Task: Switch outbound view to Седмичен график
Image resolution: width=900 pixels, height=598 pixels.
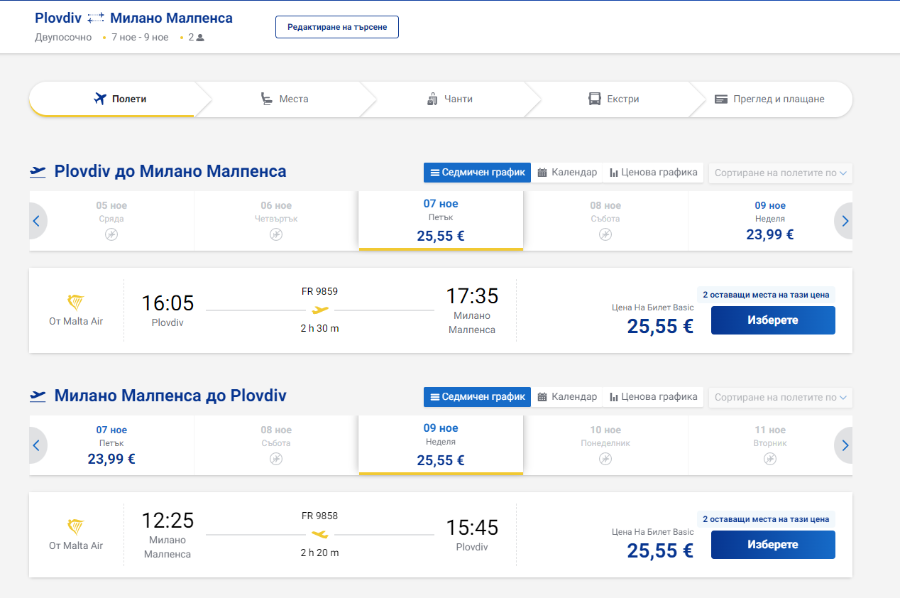Action: tap(478, 172)
